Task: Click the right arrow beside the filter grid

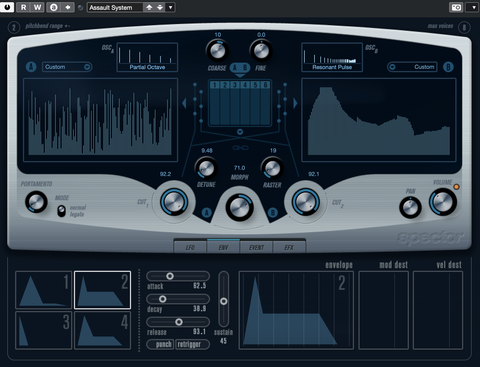Action: [295, 103]
